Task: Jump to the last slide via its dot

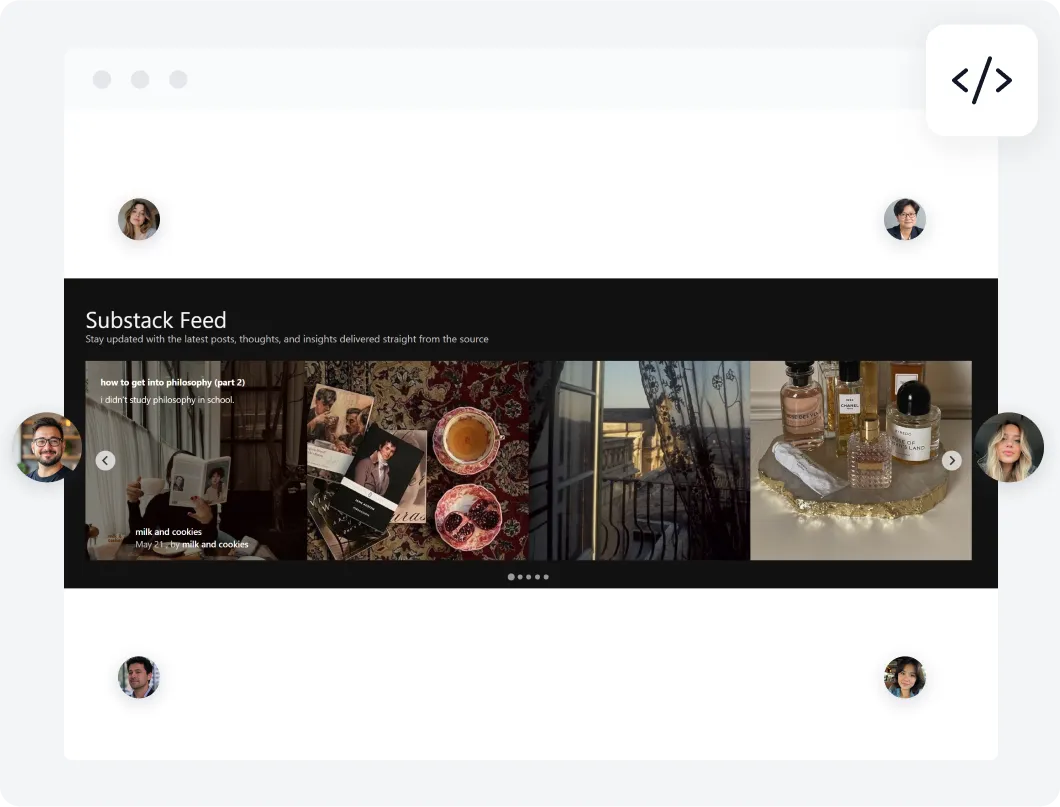Action: tap(546, 577)
